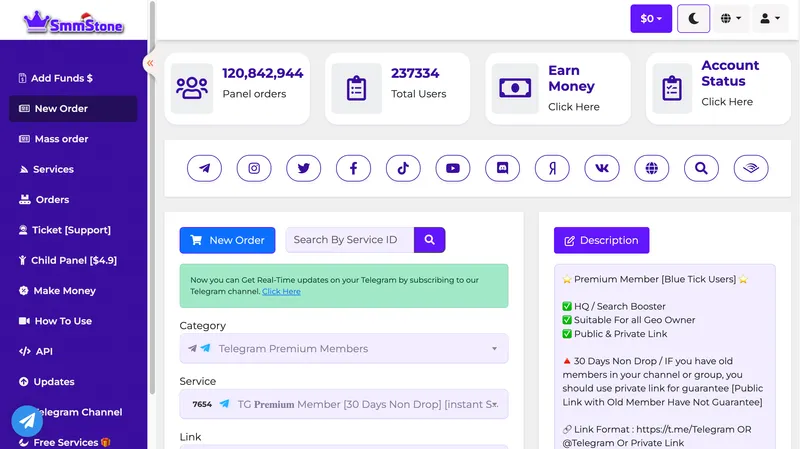
Task: Filter services by Discord icon
Action: [503, 168]
